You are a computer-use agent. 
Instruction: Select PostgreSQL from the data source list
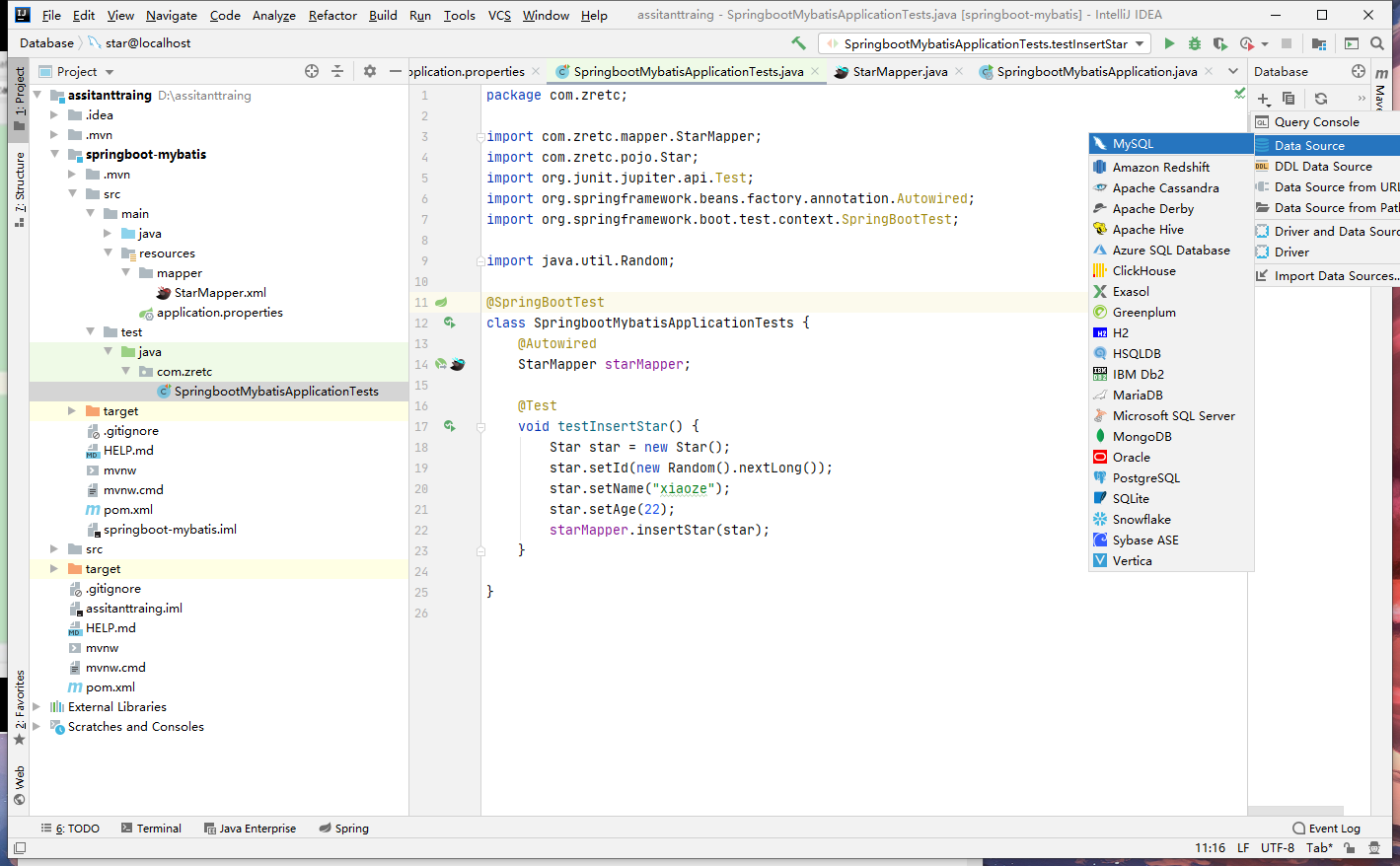click(x=1145, y=478)
